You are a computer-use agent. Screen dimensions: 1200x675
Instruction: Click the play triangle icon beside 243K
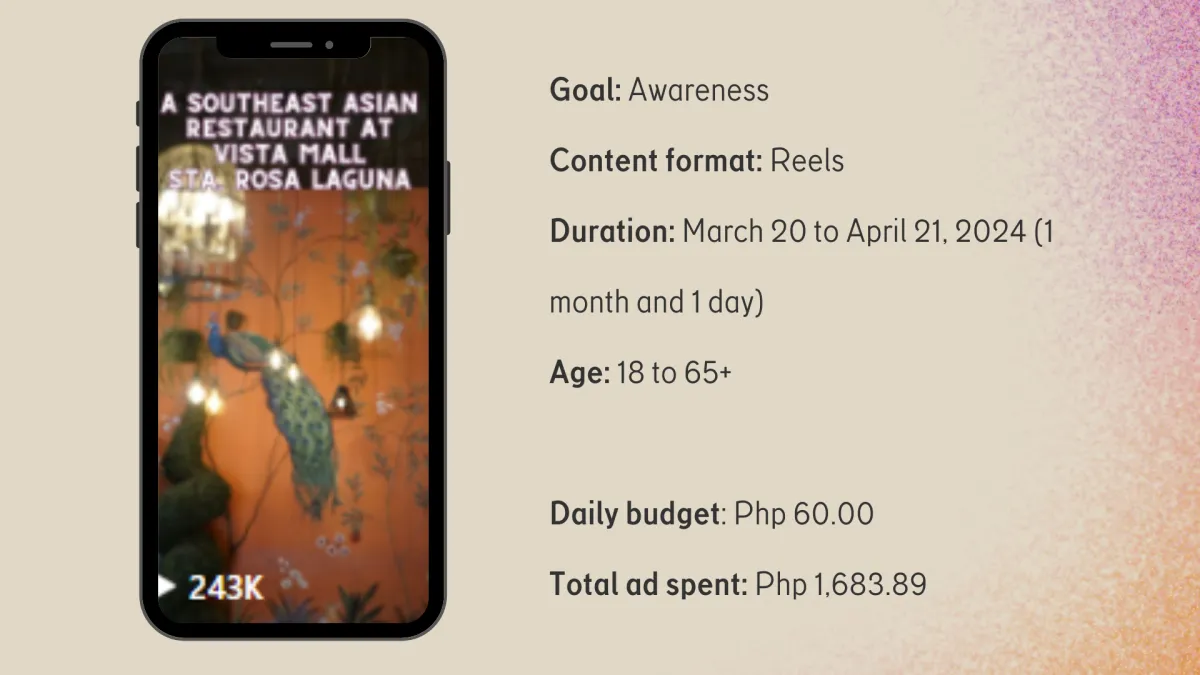(167, 587)
